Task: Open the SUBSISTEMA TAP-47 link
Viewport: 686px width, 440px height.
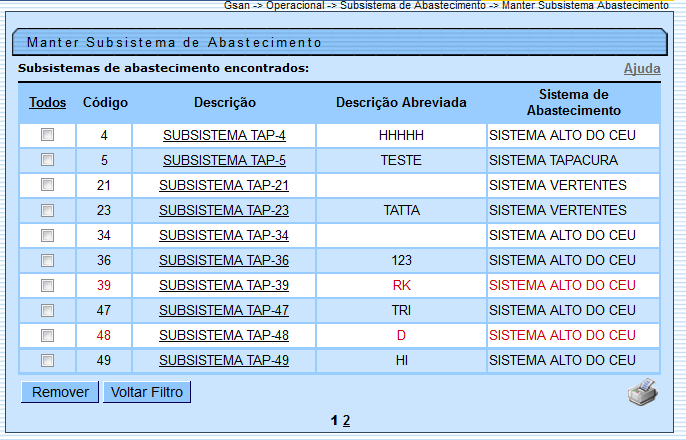Action: coord(224,310)
